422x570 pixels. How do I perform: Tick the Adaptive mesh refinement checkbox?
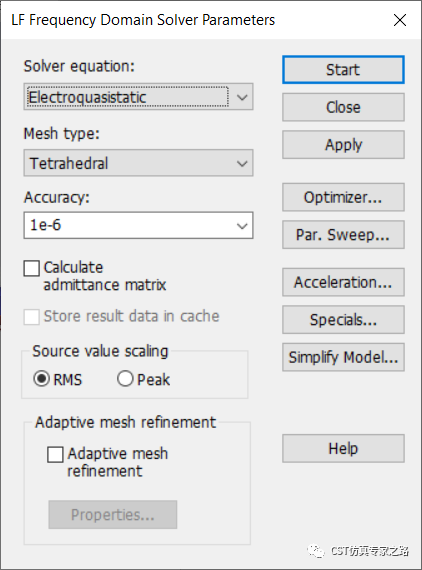[x=55, y=455]
